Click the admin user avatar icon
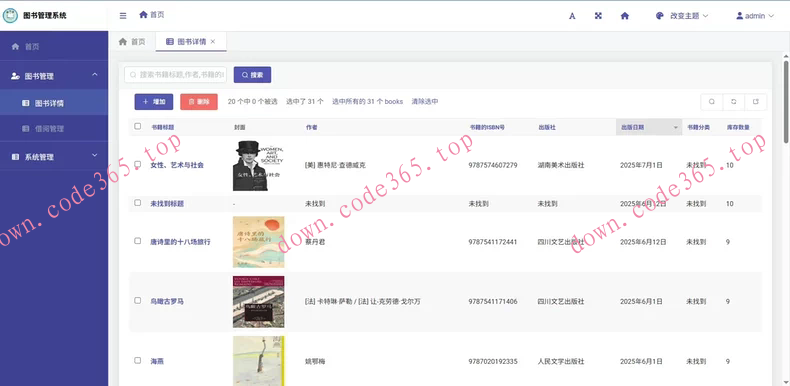Screen dimensions: 790x386 click(x=740, y=16)
